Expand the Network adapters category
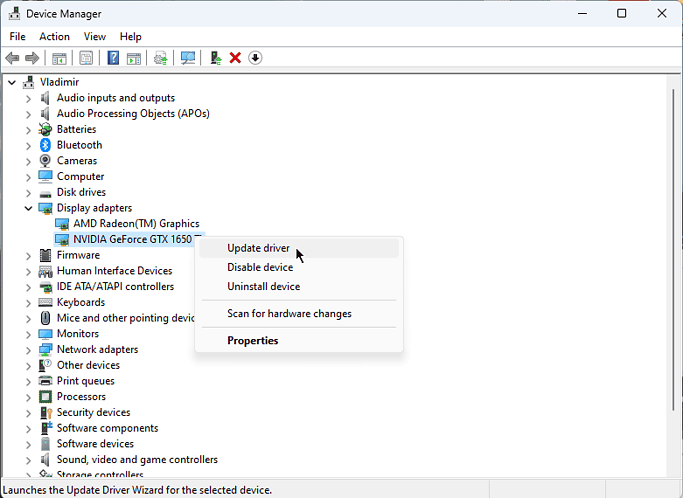Image resolution: width=683 pixels, height=498 pixels. point(27,350)
